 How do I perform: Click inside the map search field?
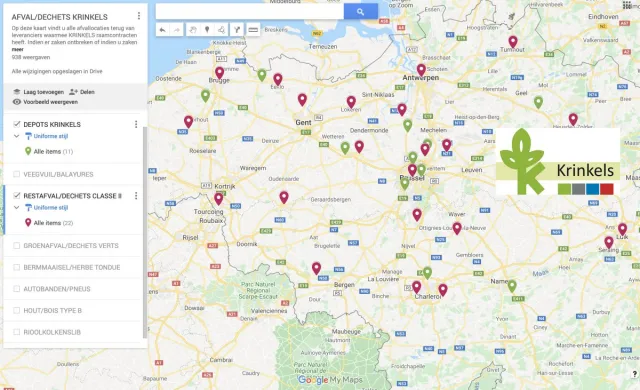(249, 12)
